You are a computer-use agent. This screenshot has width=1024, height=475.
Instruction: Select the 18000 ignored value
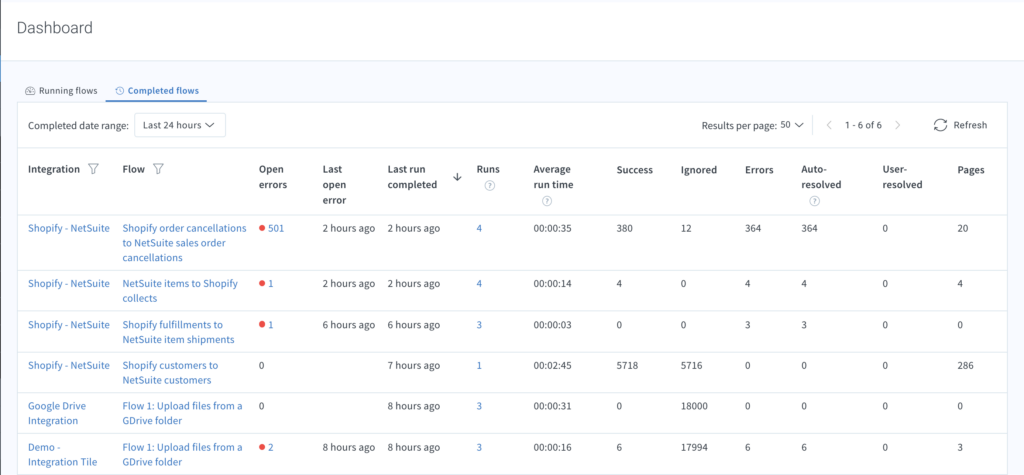694,406
